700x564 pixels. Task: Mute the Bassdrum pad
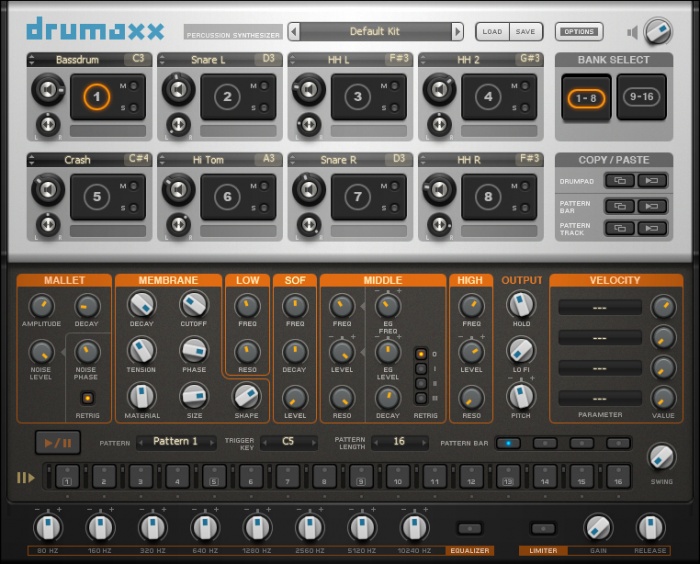pos(133,86)
